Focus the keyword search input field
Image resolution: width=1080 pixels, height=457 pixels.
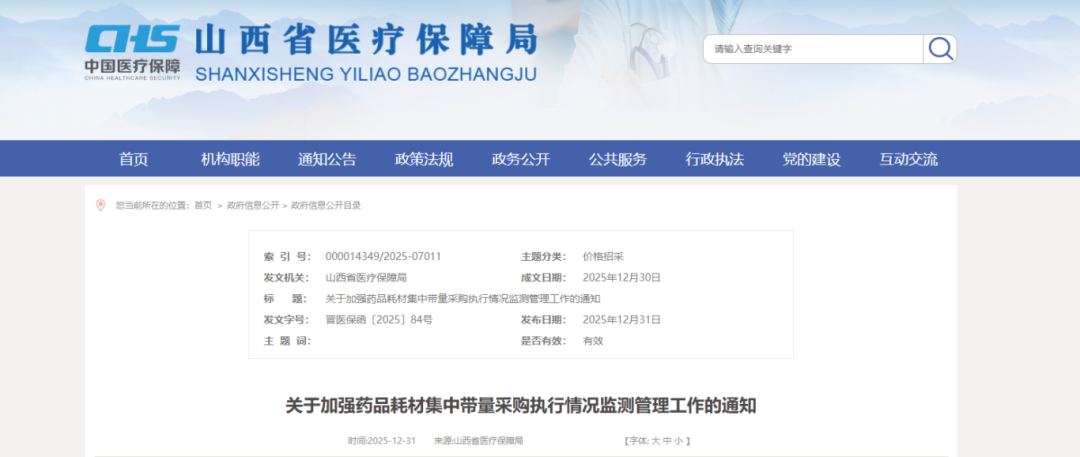click(x=813, y=49)
